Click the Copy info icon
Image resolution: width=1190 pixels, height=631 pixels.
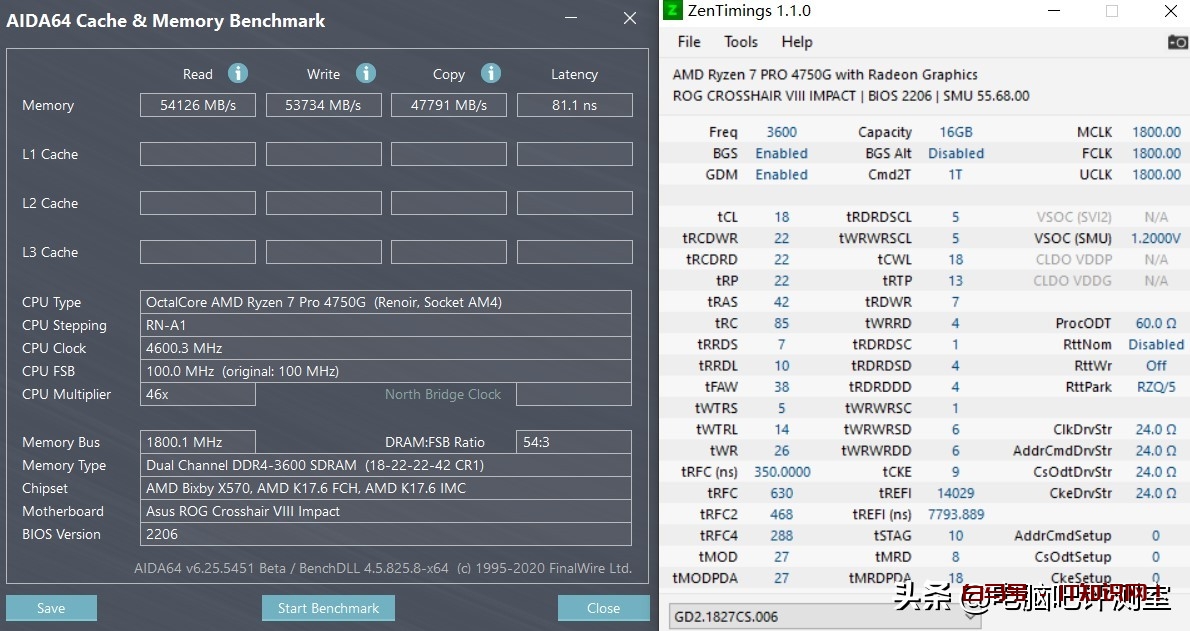pos(490,73)
